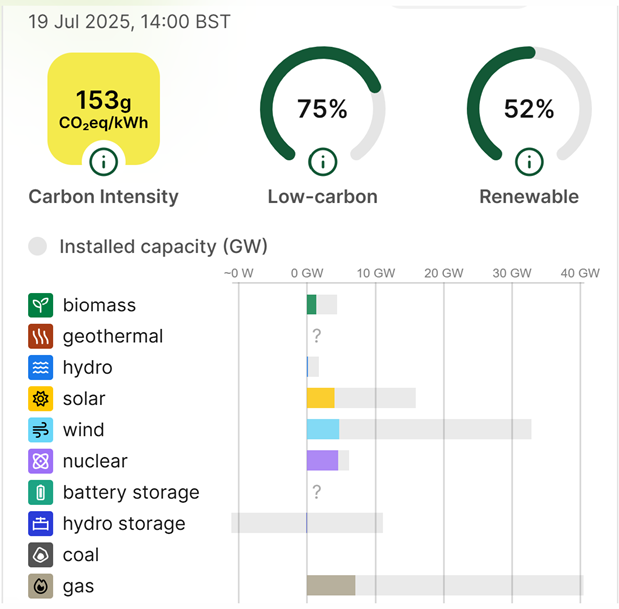Image resolution: width=619 pixels, height=609 pixels.
Task: Click the geothermal steam icon
Action: [x=40, y=336]
